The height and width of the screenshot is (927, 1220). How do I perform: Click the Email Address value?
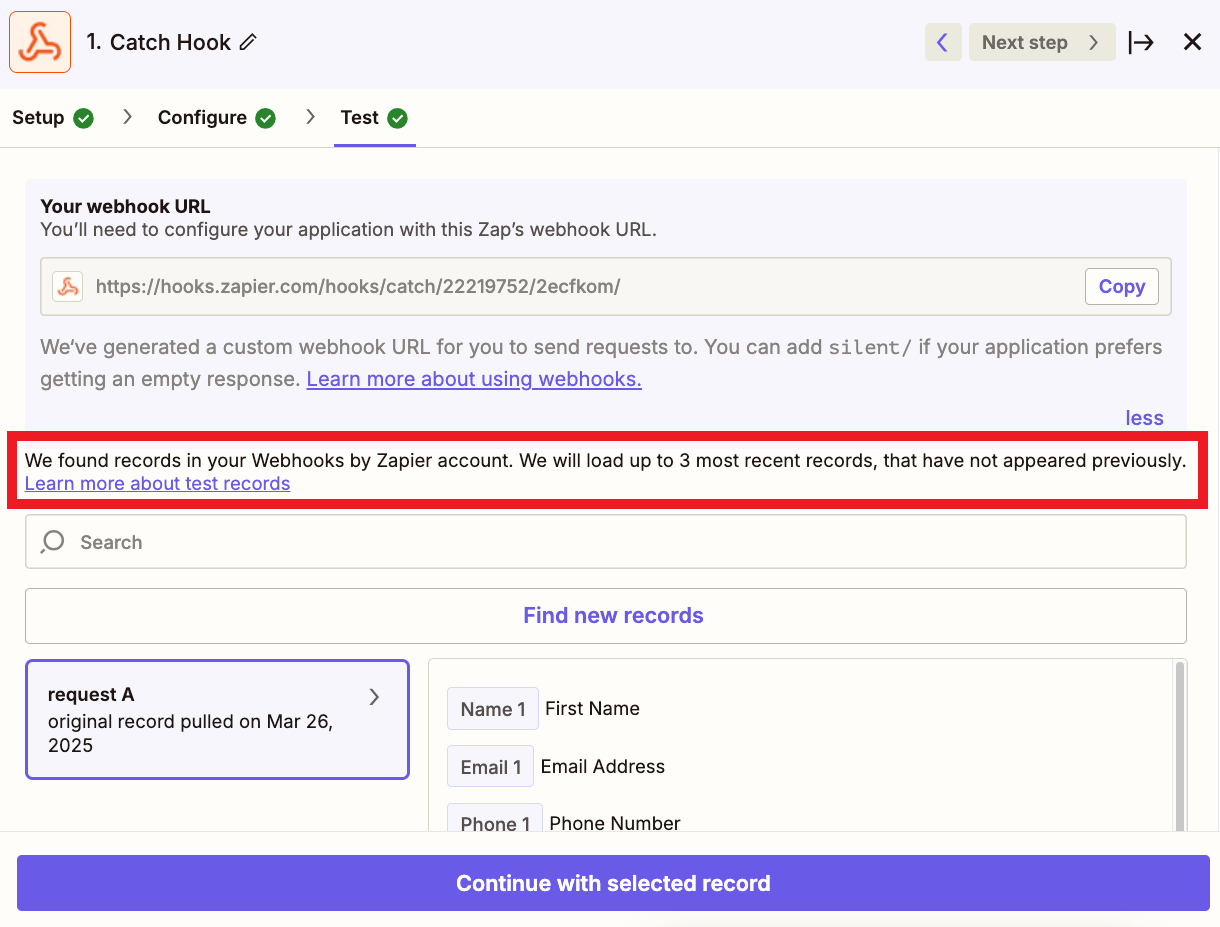tap(603, 767)
